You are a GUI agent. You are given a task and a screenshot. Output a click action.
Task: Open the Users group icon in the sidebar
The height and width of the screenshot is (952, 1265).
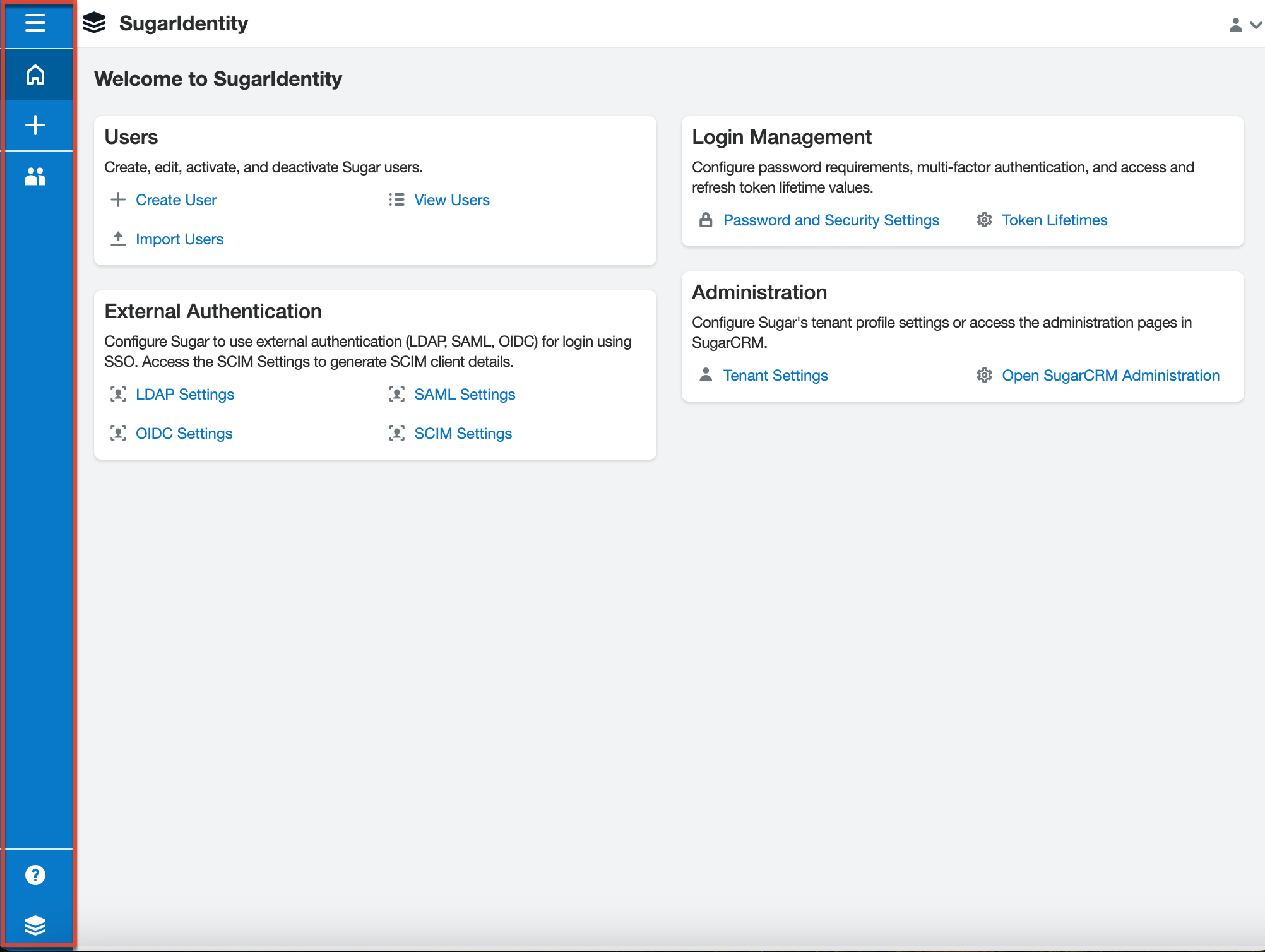coord(35,176)
